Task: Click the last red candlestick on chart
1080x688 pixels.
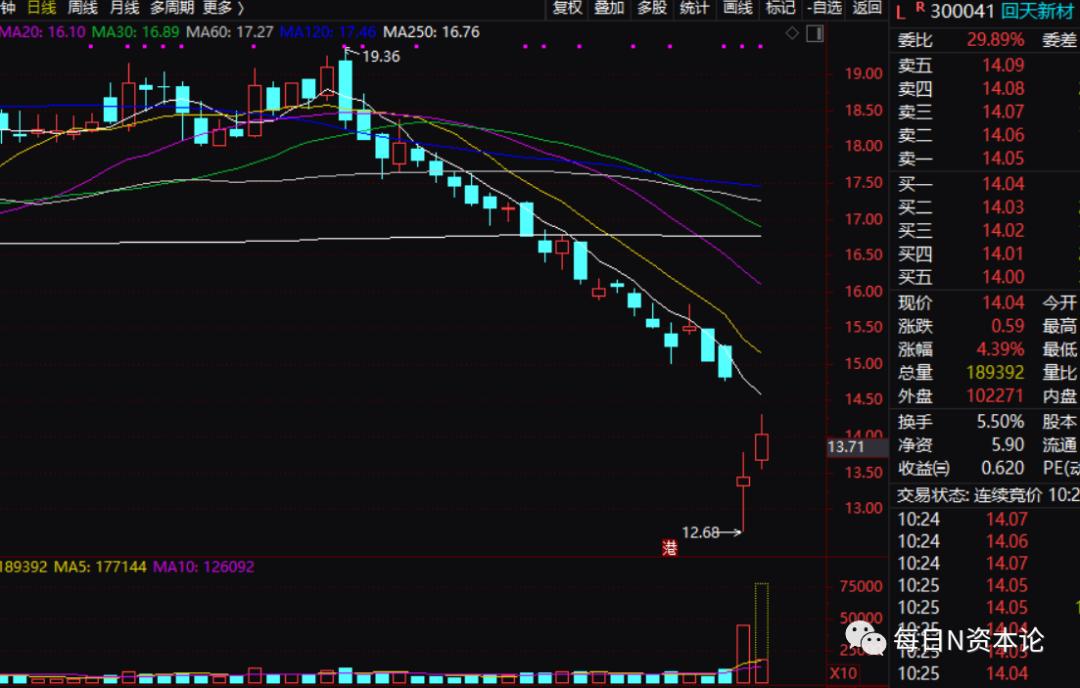Action: [761, 447]
